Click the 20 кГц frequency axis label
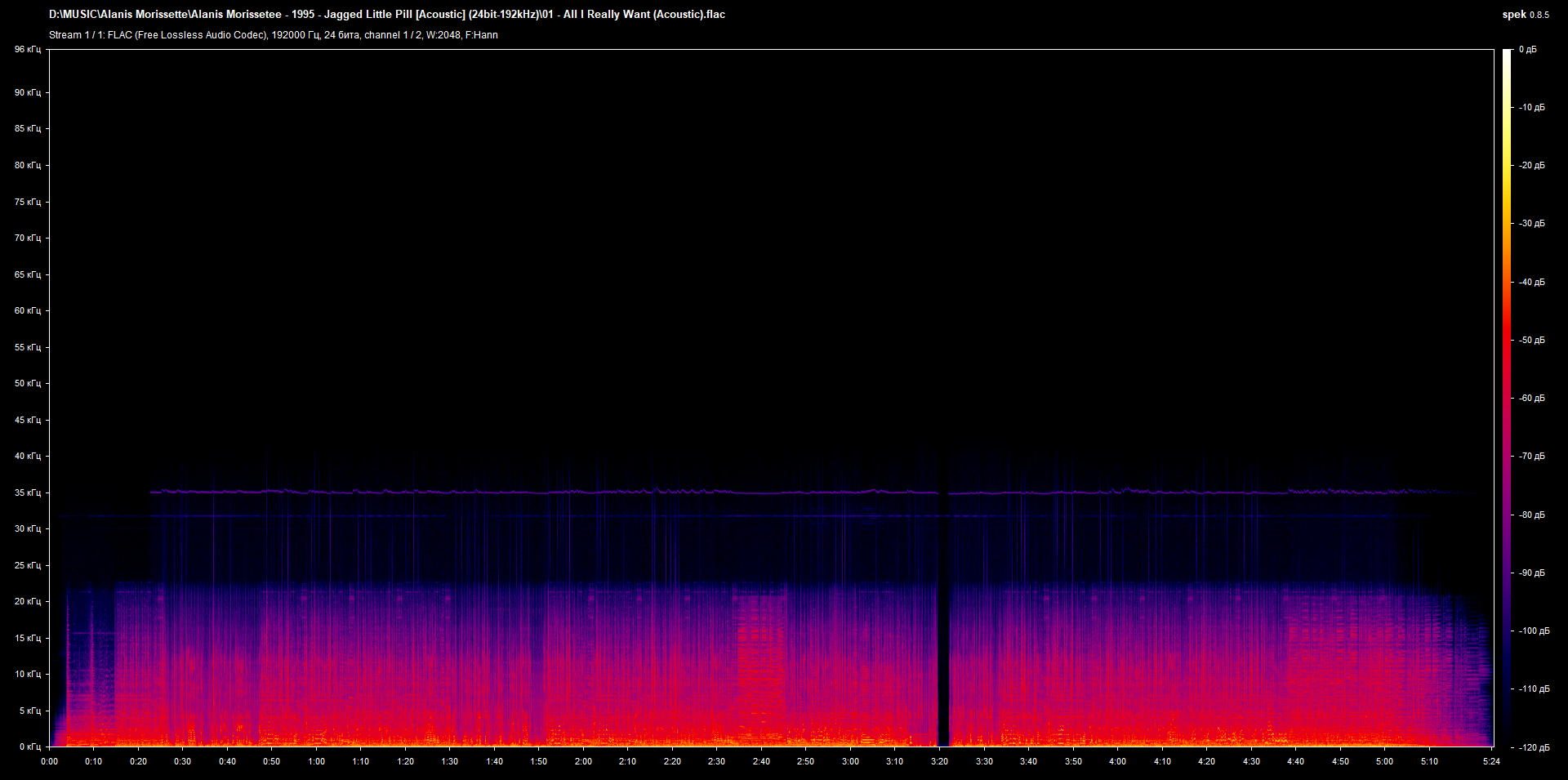 (27, 601)
